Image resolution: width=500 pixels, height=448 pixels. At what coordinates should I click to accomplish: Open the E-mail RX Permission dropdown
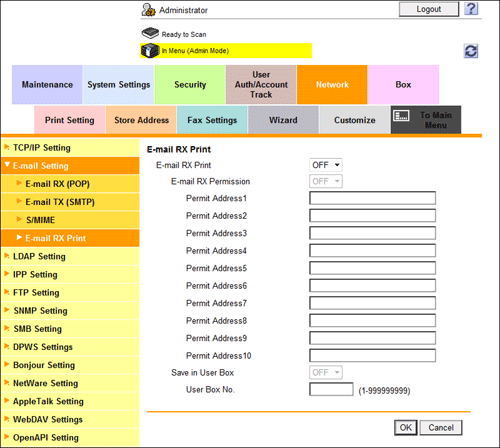(x=326, y=181)
